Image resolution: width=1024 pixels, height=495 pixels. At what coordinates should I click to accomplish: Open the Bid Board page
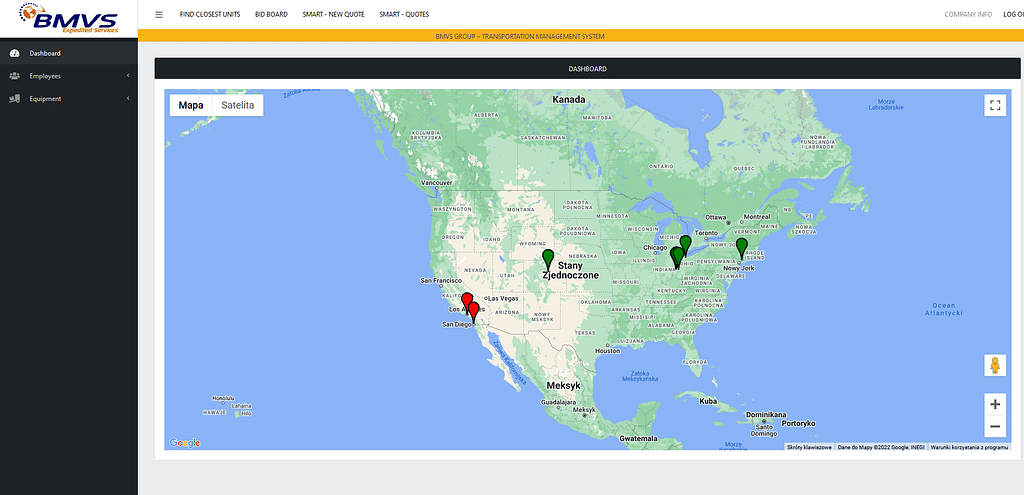271,15
